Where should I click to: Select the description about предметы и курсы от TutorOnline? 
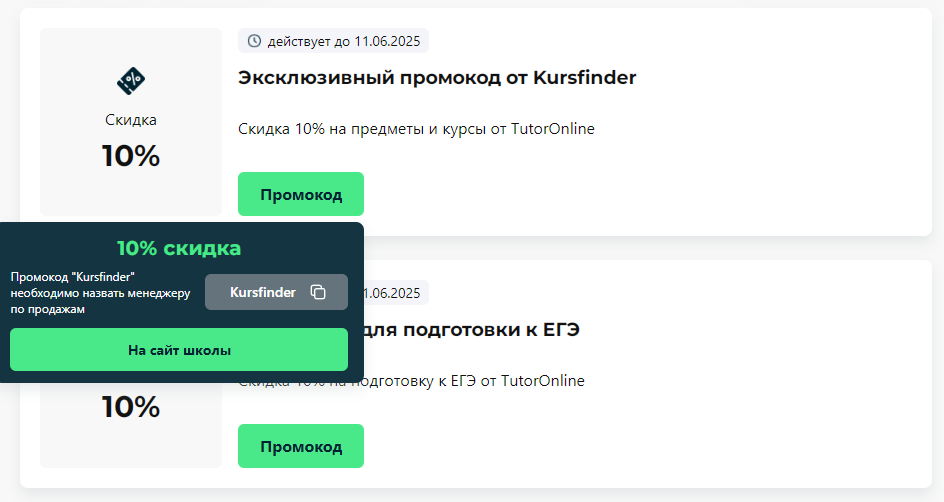tap(416, 129)
